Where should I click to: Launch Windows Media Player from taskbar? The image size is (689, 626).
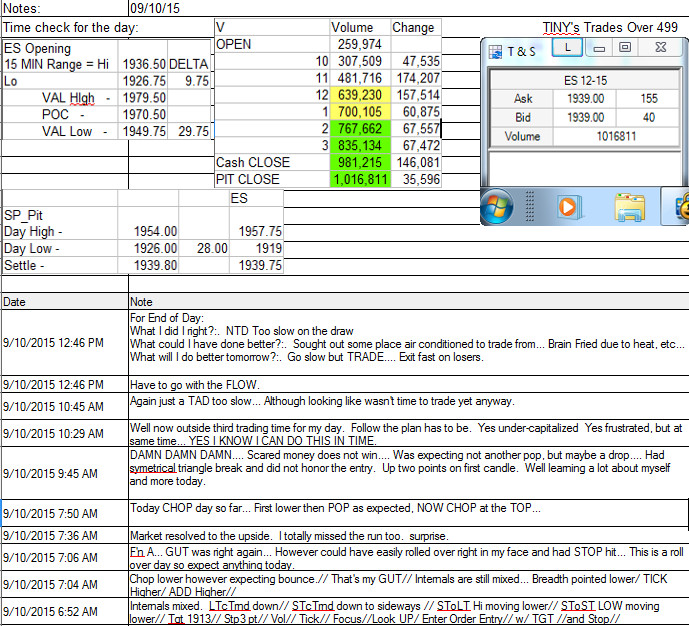568,206
